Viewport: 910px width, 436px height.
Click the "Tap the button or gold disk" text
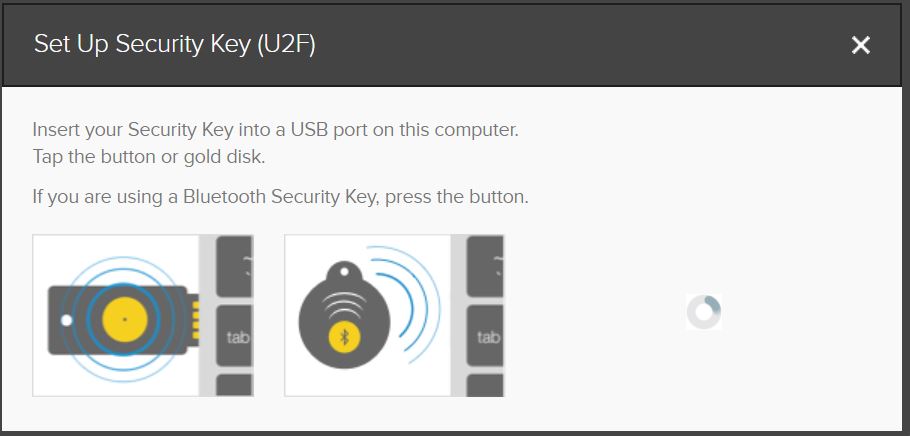click(148, 157)
